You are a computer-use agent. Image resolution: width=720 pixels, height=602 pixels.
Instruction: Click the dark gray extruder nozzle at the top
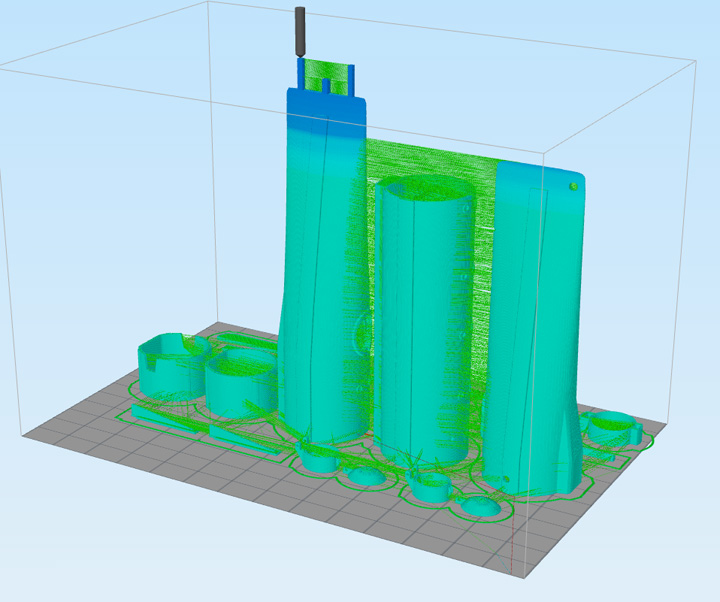[300, 32]
